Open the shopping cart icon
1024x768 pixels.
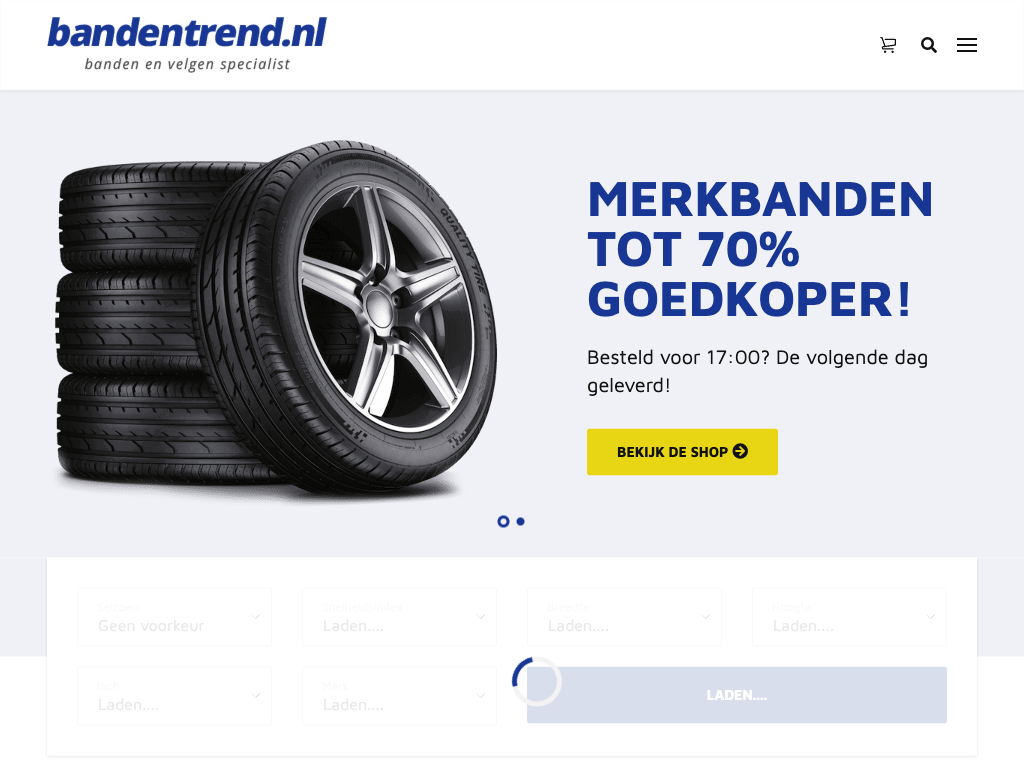click(888, 45)
